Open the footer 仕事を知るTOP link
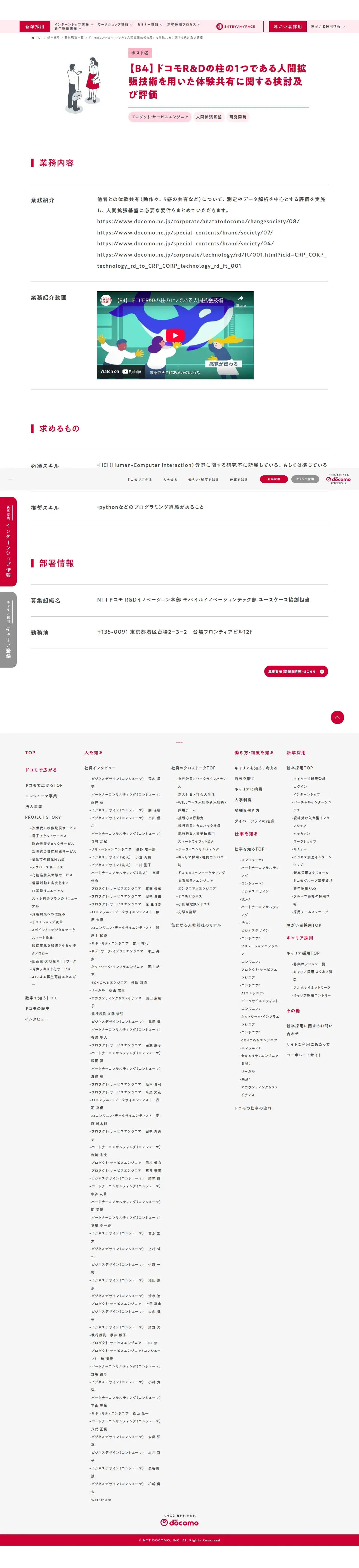The width and height of the screenshot is (359, 1568). 249,849
